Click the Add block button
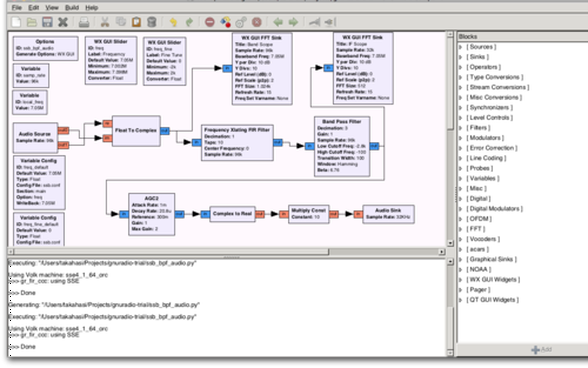588x368 pixels. click(x=542, y=350)
